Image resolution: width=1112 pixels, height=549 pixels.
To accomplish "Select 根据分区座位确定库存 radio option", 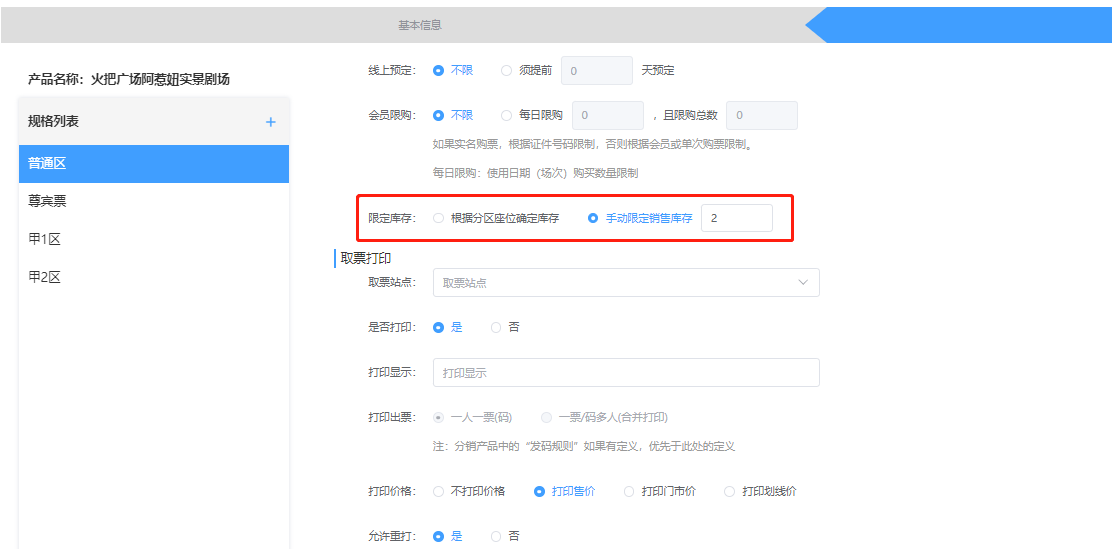I will point(439,218).
